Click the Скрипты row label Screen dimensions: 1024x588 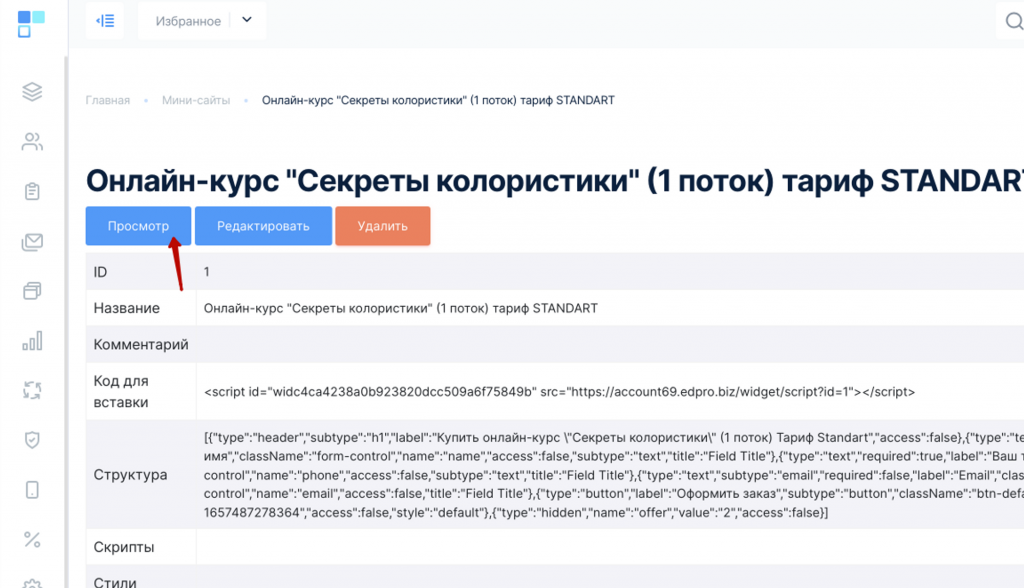tap(124, 547)
